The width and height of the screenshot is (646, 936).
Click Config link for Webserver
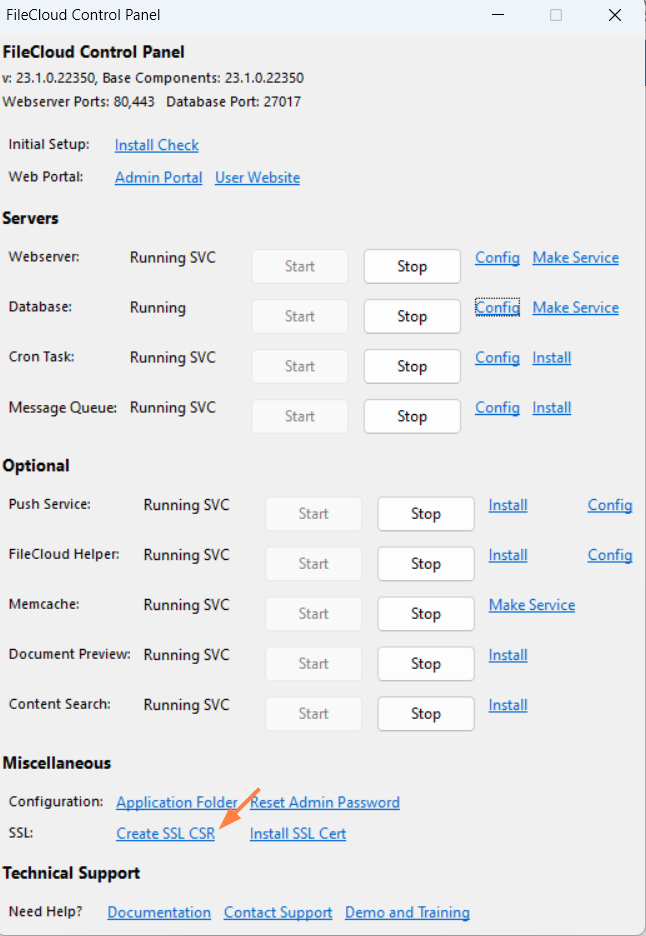(x=497, y=258)
